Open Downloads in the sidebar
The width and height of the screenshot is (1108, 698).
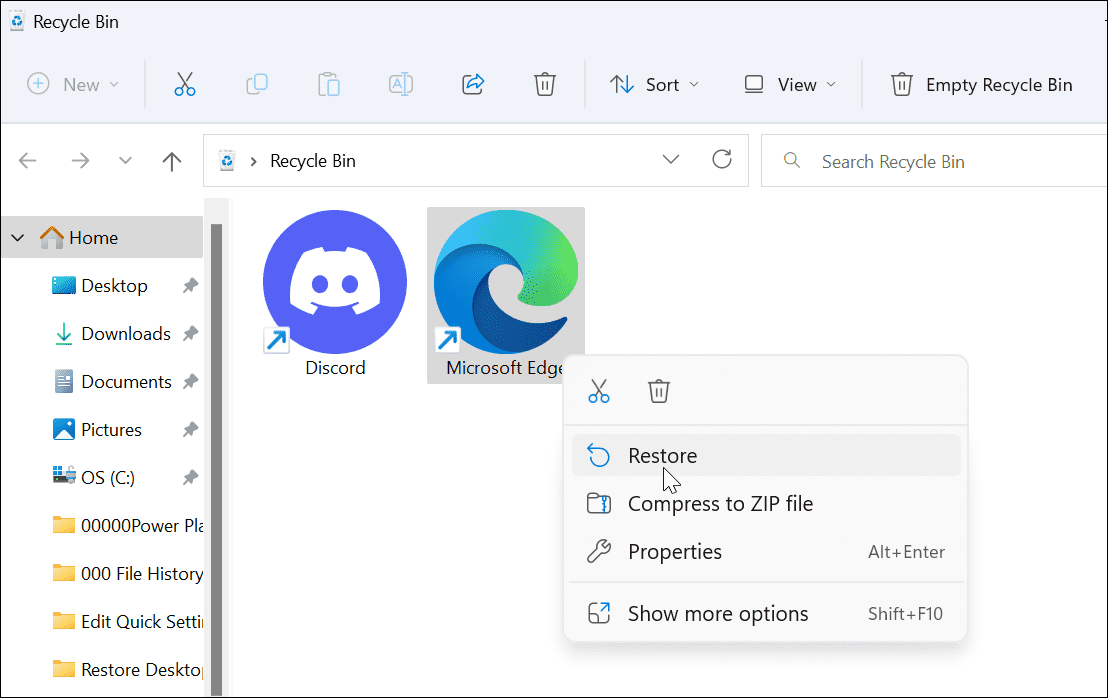pyautogui.click(x=125, y=334)
